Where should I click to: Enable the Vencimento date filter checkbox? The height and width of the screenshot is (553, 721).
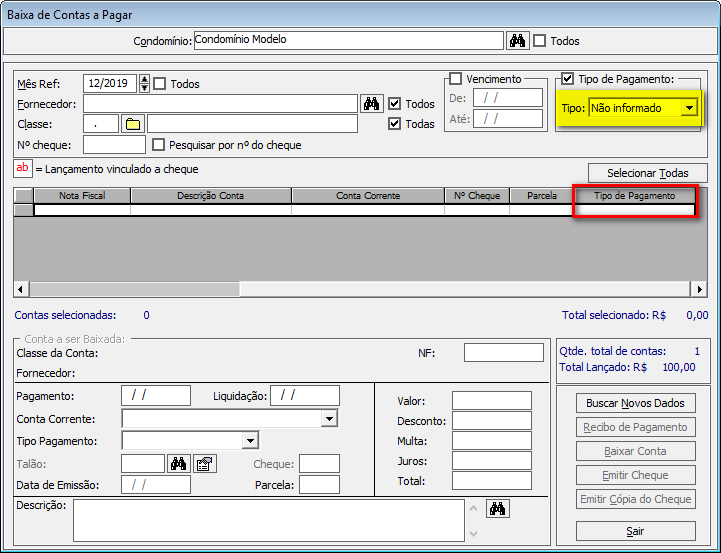pyautogui.click(x=456, y=79)
